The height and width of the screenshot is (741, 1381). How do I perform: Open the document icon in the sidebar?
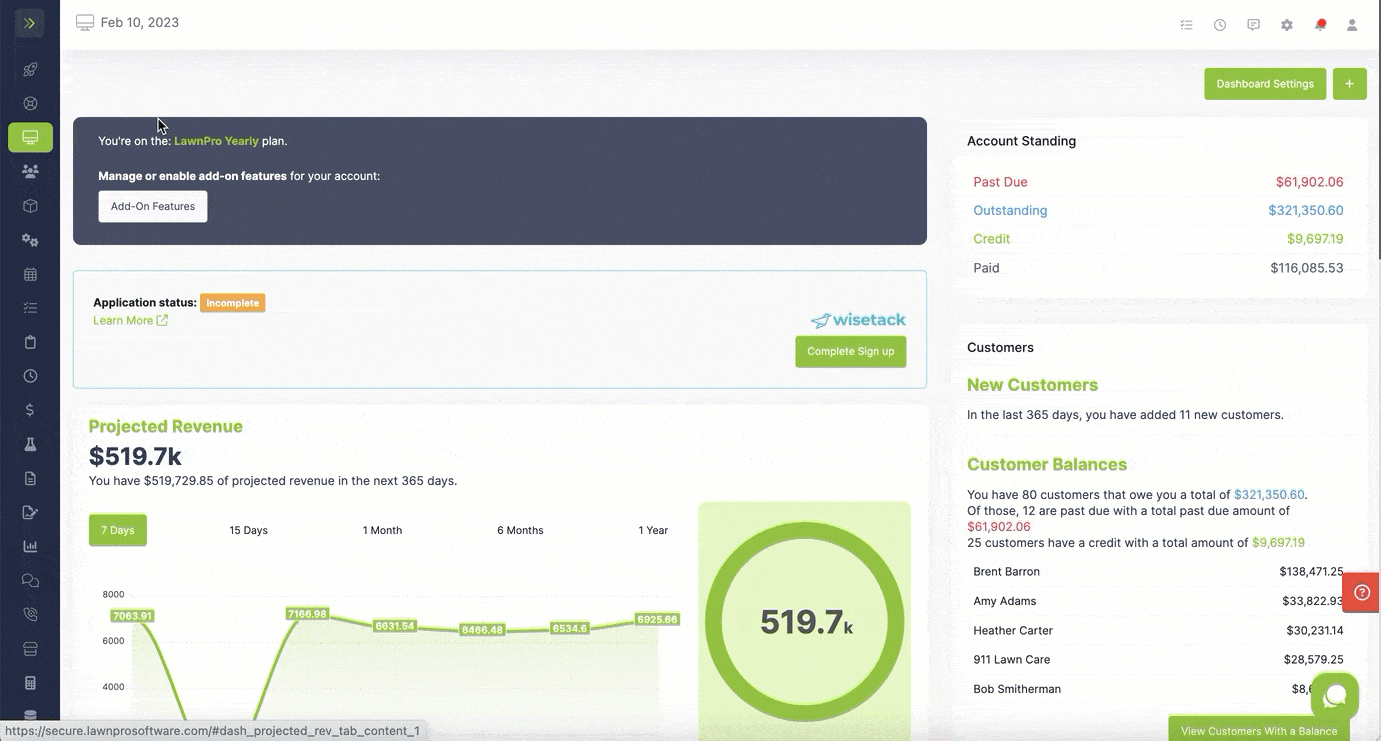click(30, 478)
